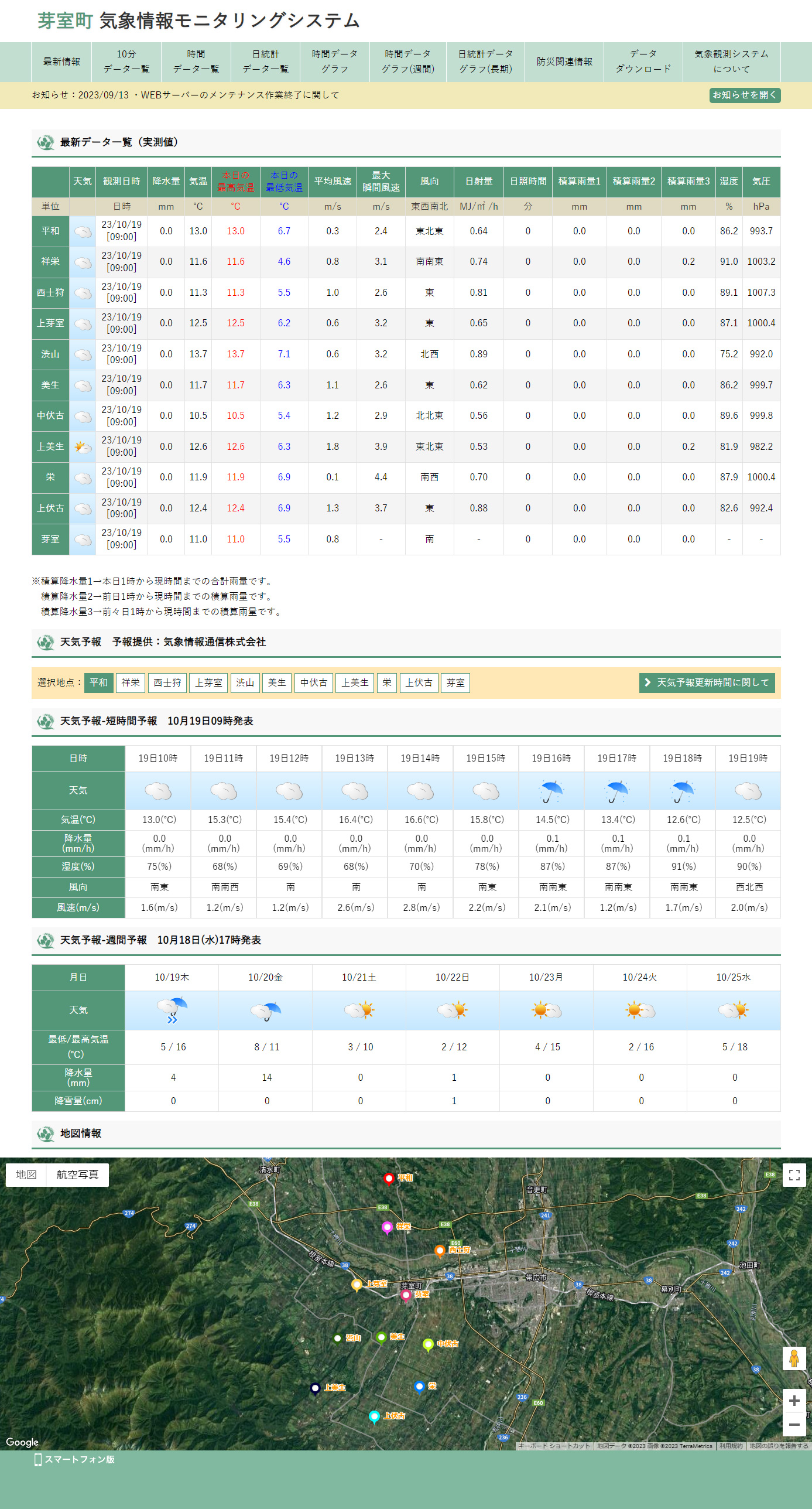This screenshot has width=812, height=1509.
Task: Click the lime 中伏古 map marker
Action: (428, 1344)
